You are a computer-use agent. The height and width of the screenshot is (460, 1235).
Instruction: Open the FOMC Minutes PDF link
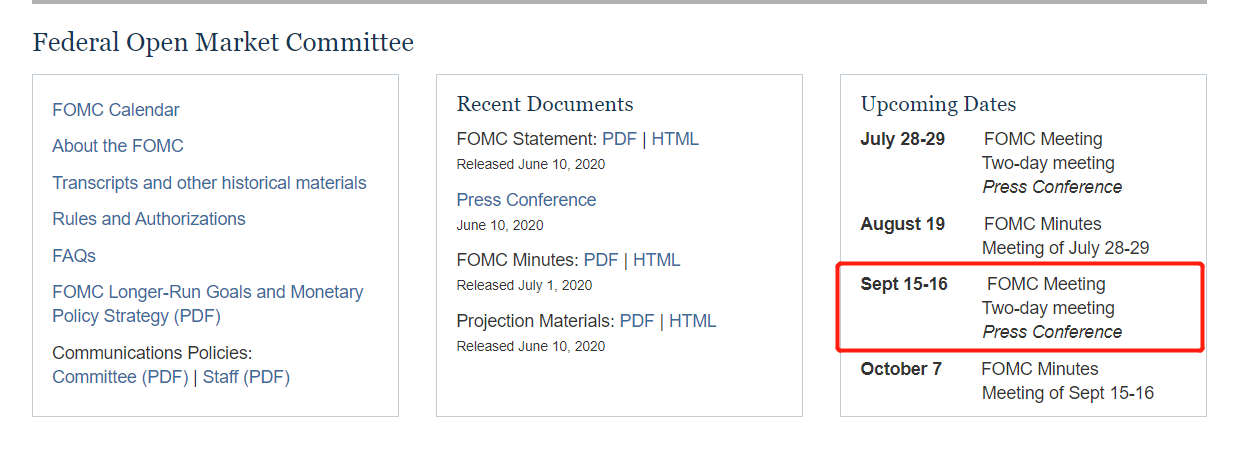pos(601,260)
